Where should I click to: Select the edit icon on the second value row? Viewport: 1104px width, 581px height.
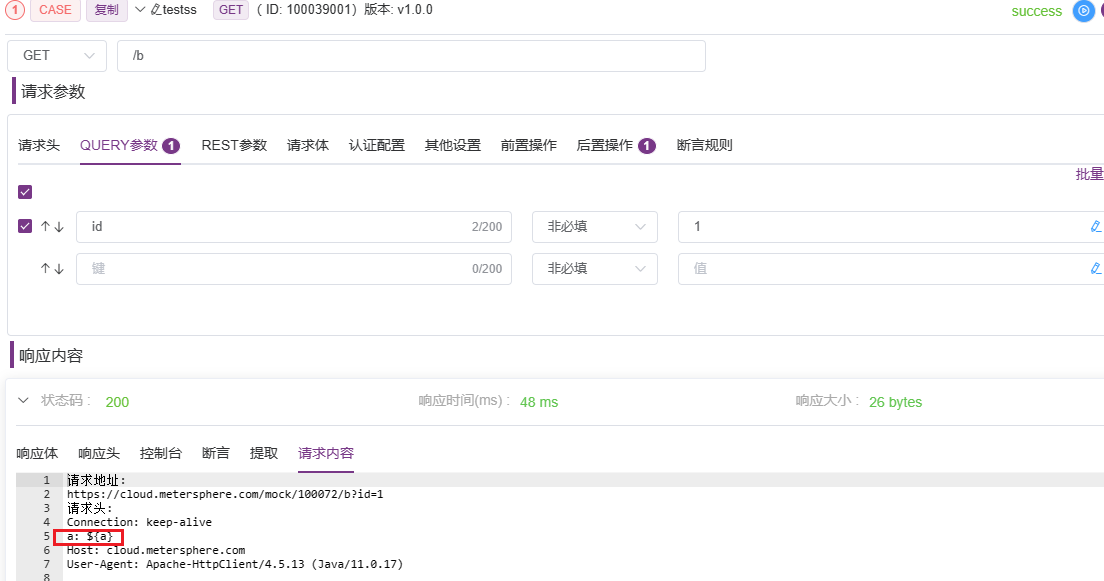point(1096,268)
